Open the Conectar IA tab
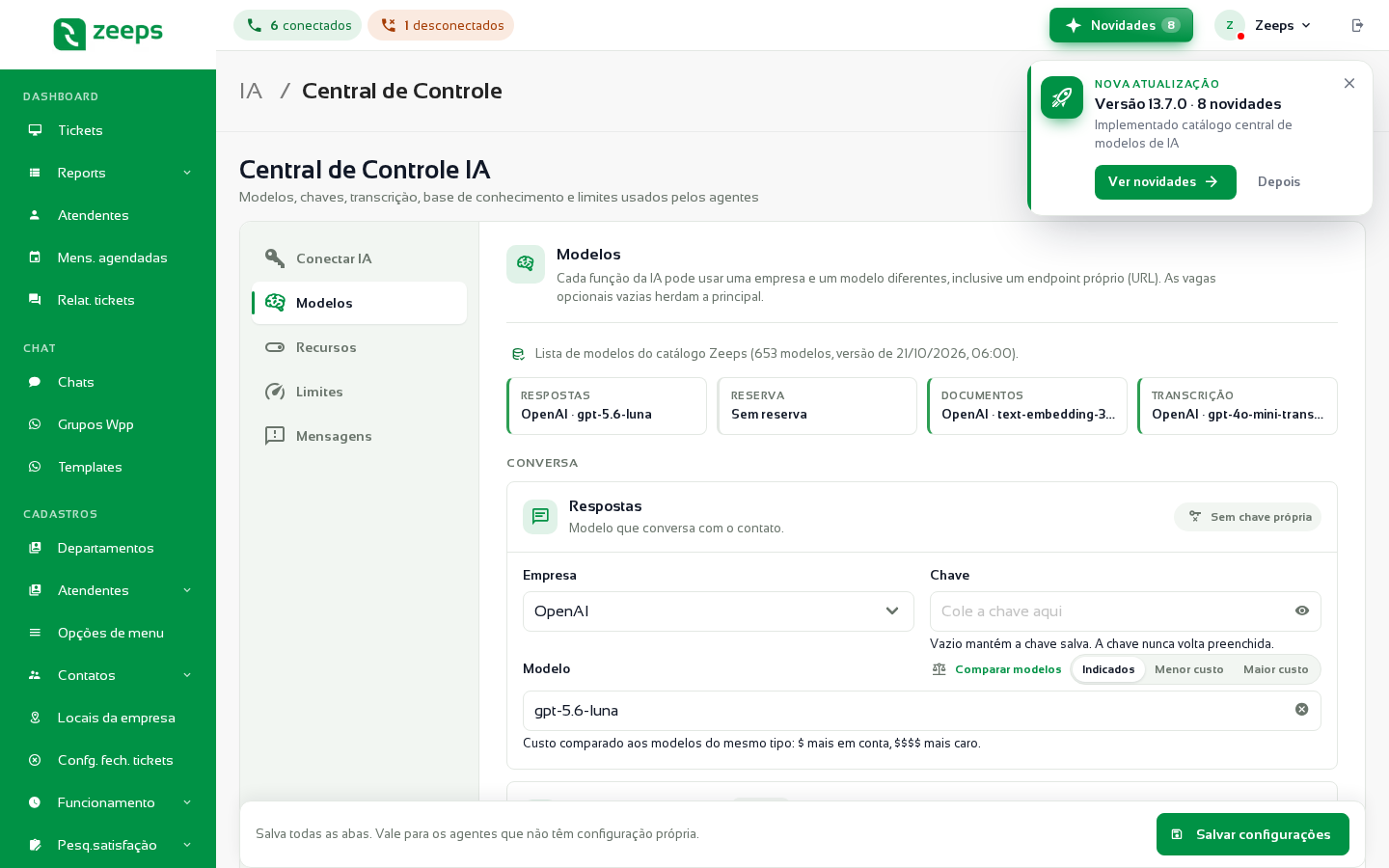Screen dimensions: 1389x868 pyautogui.click(x=359, y=258)
